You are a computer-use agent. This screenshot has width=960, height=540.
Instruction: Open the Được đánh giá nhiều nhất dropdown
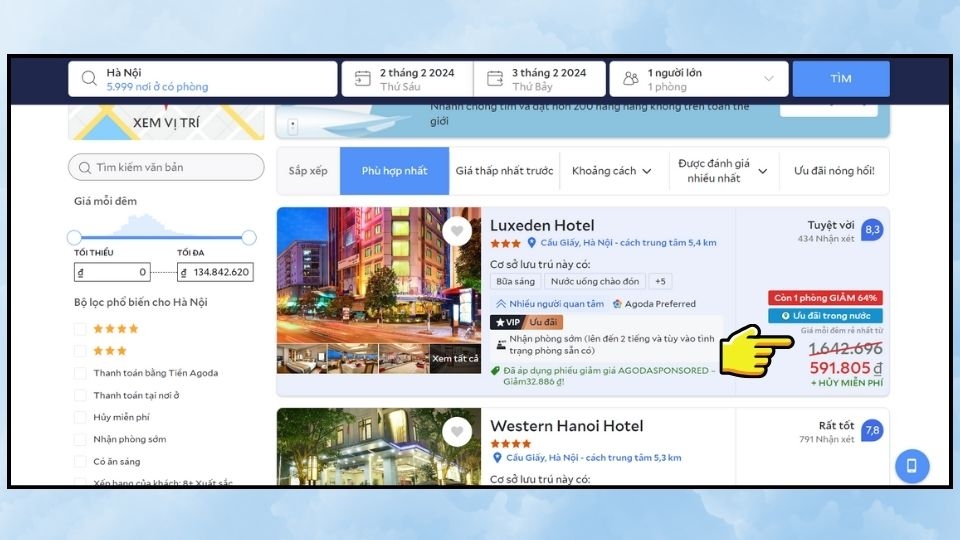pyautogui.click(x=722, y=171)
